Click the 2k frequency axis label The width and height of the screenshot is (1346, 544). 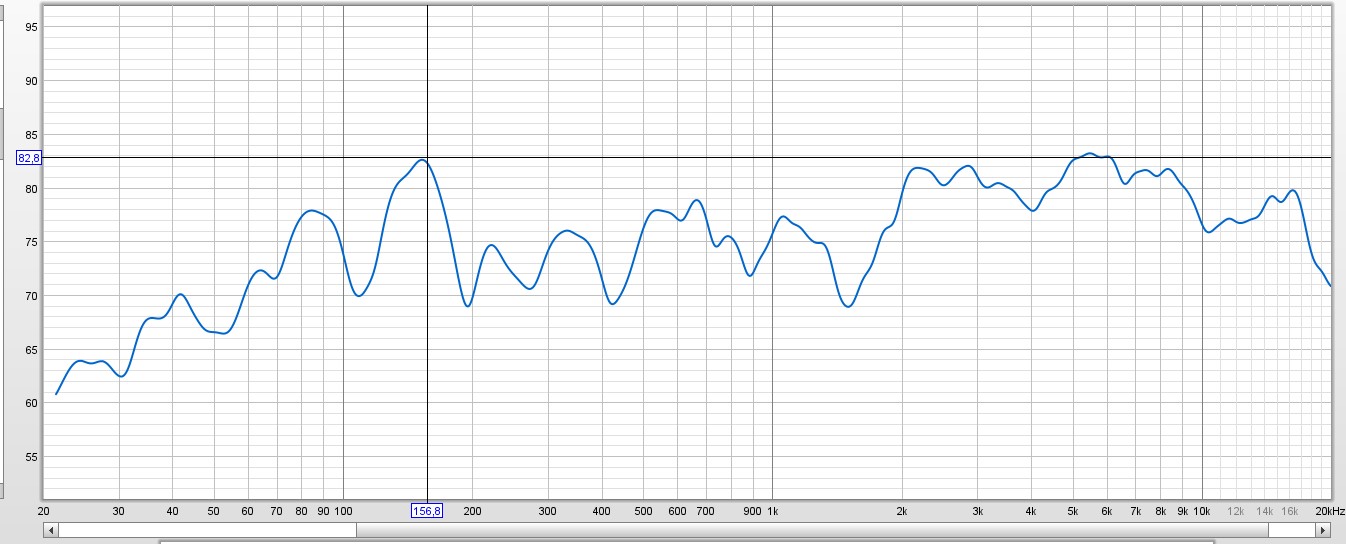click(902, 511)
